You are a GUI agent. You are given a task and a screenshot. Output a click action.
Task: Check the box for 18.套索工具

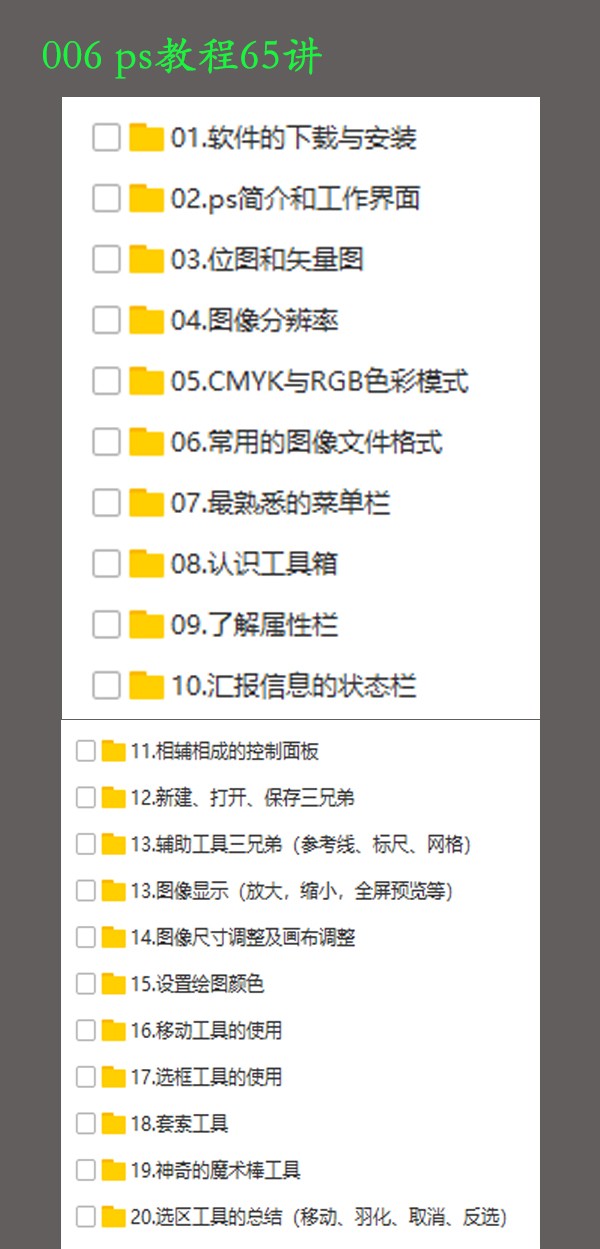(x=86, y=1123)
